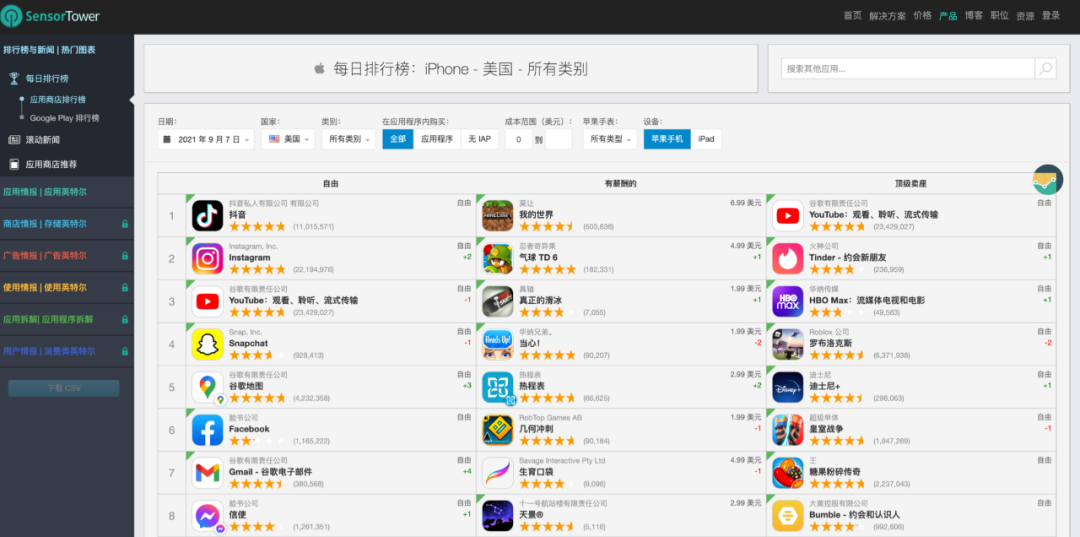This screenshot has height=537, width=1080.
Task: Click the minimum cost field showing 0
Action: [x=519, y=139]
